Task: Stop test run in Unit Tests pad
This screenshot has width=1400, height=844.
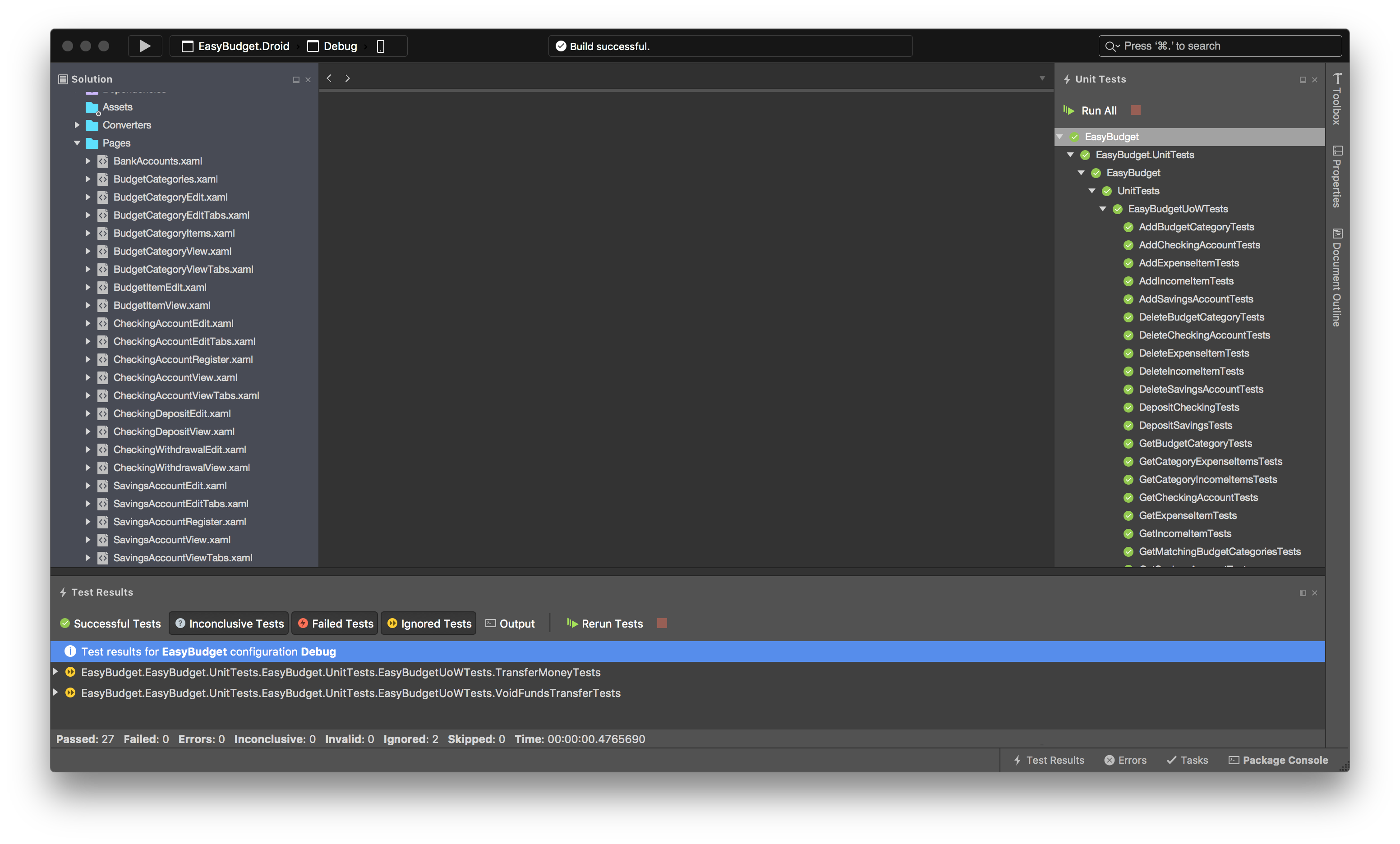Action: (x=1136, y=110)
